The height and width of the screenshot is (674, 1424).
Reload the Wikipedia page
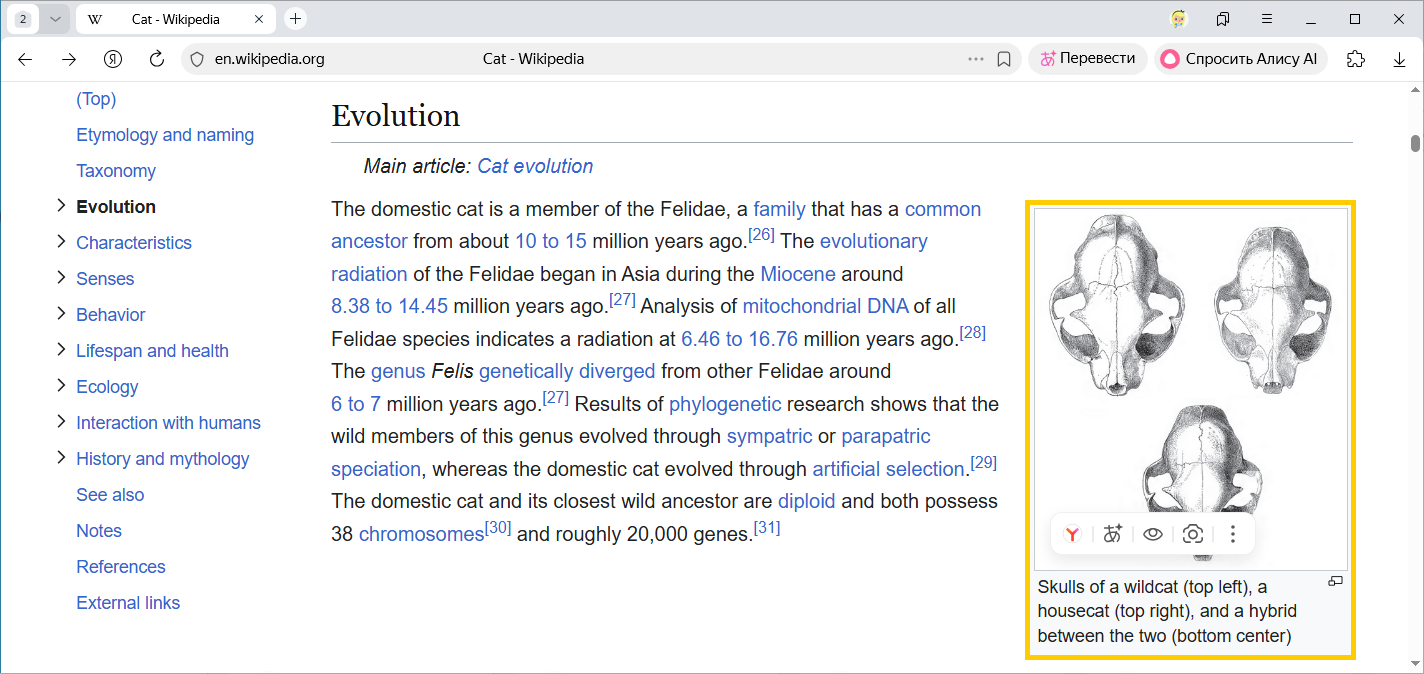click(156, 59)
